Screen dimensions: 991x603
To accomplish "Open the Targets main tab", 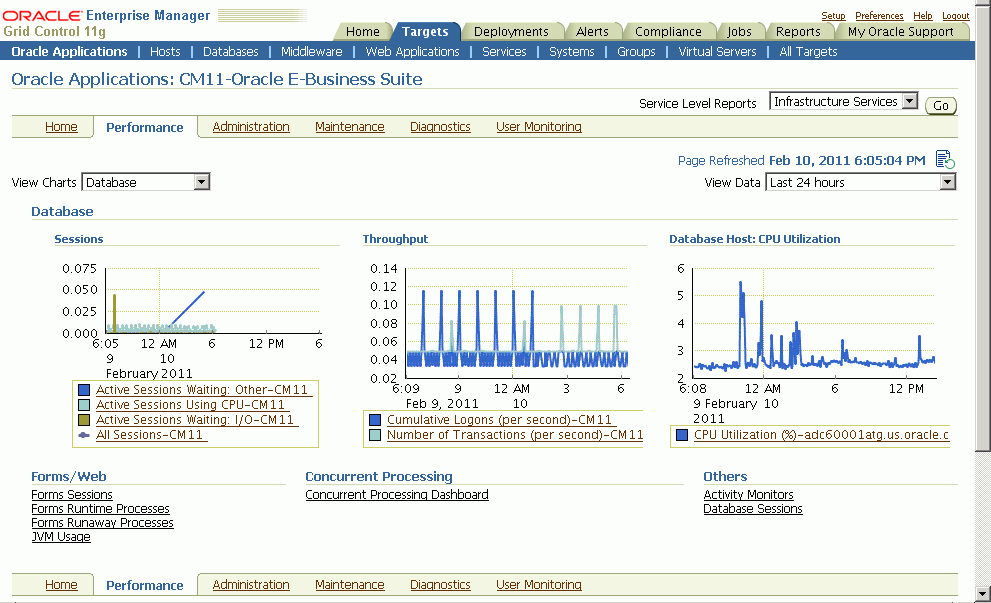I will [x=425, y=32].
